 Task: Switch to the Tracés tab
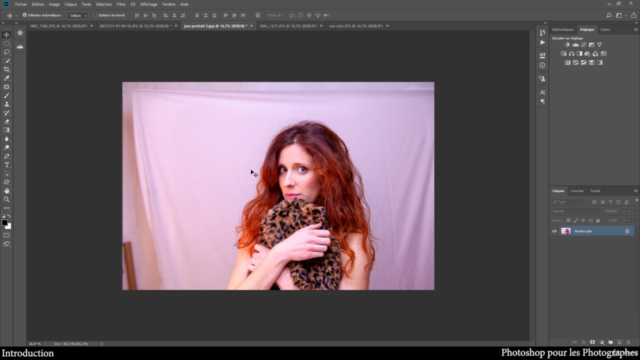pos(595,191)
